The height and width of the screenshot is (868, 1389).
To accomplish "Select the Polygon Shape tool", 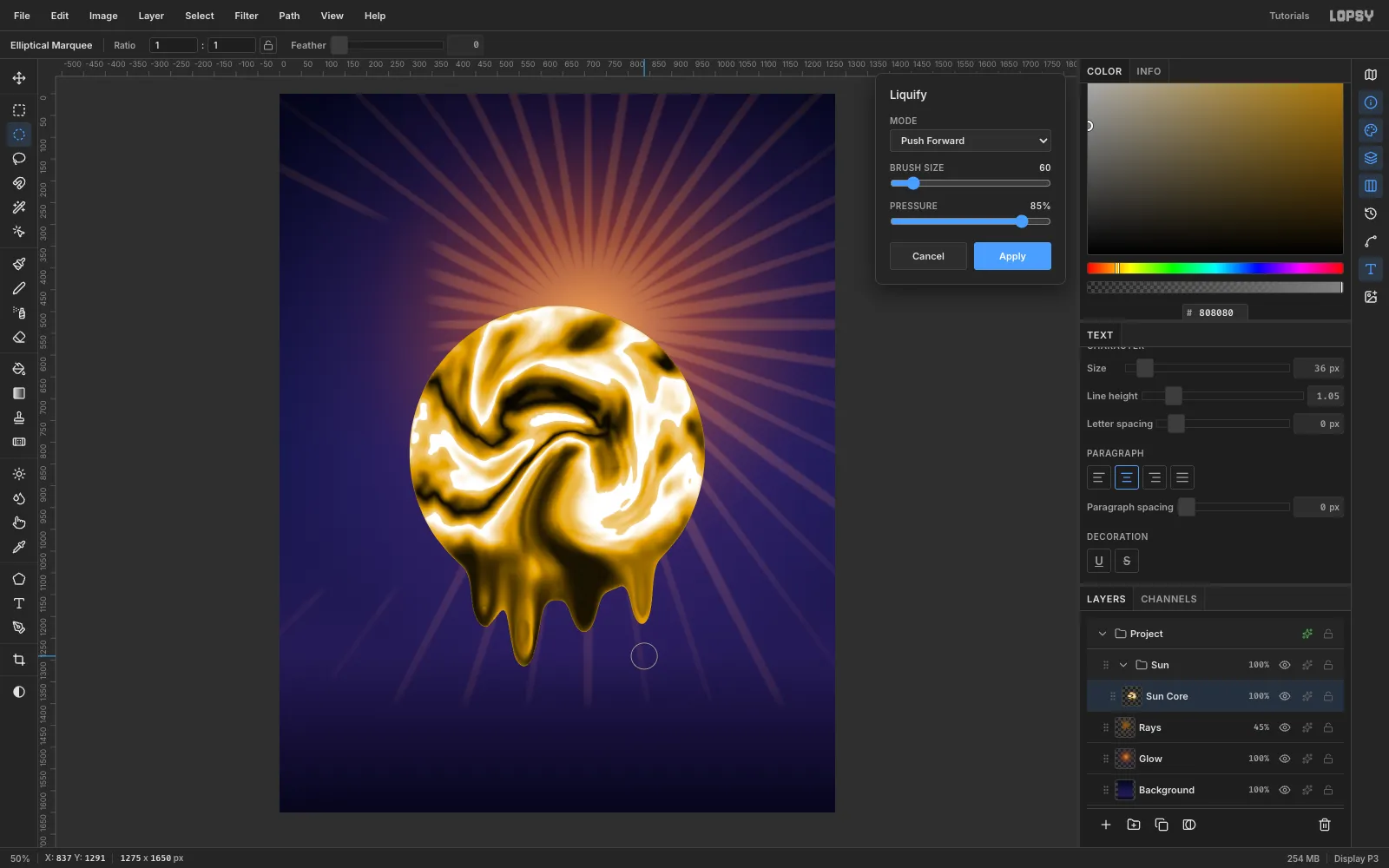I will 19,579.
